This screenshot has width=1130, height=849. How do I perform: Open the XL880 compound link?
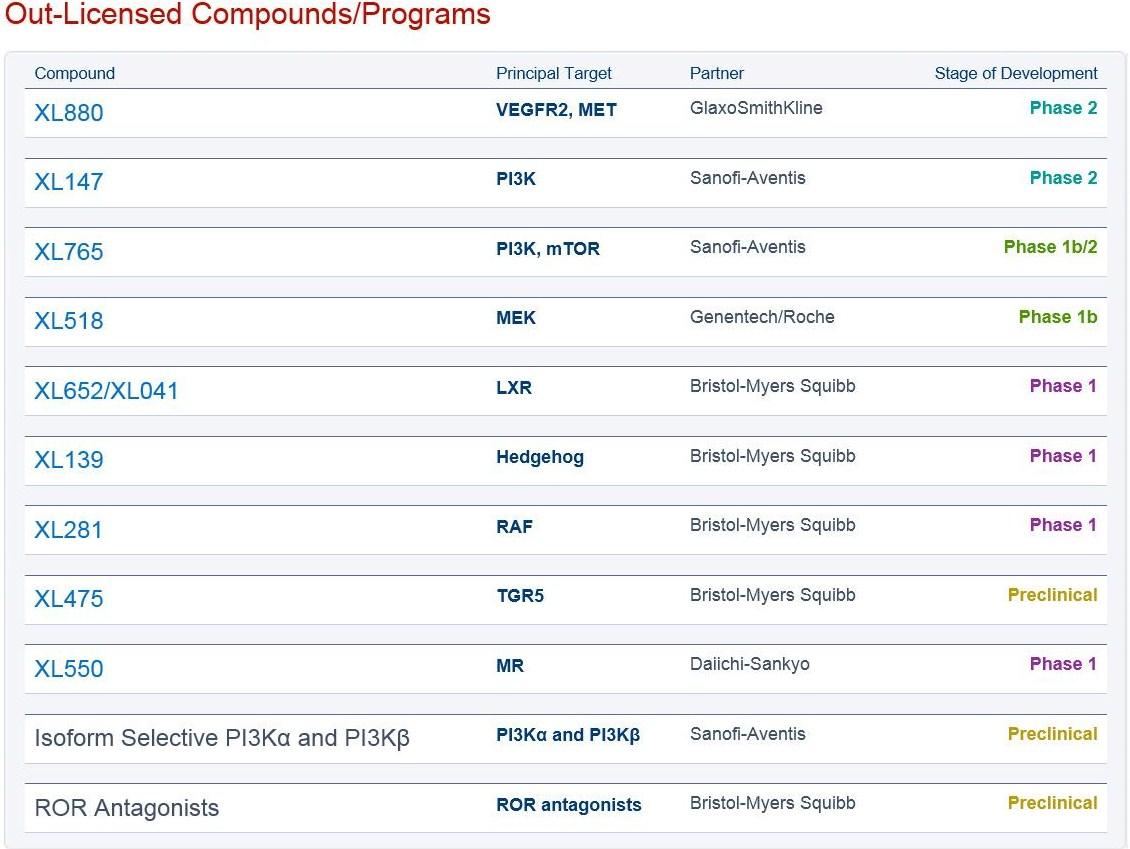[69, 113]
